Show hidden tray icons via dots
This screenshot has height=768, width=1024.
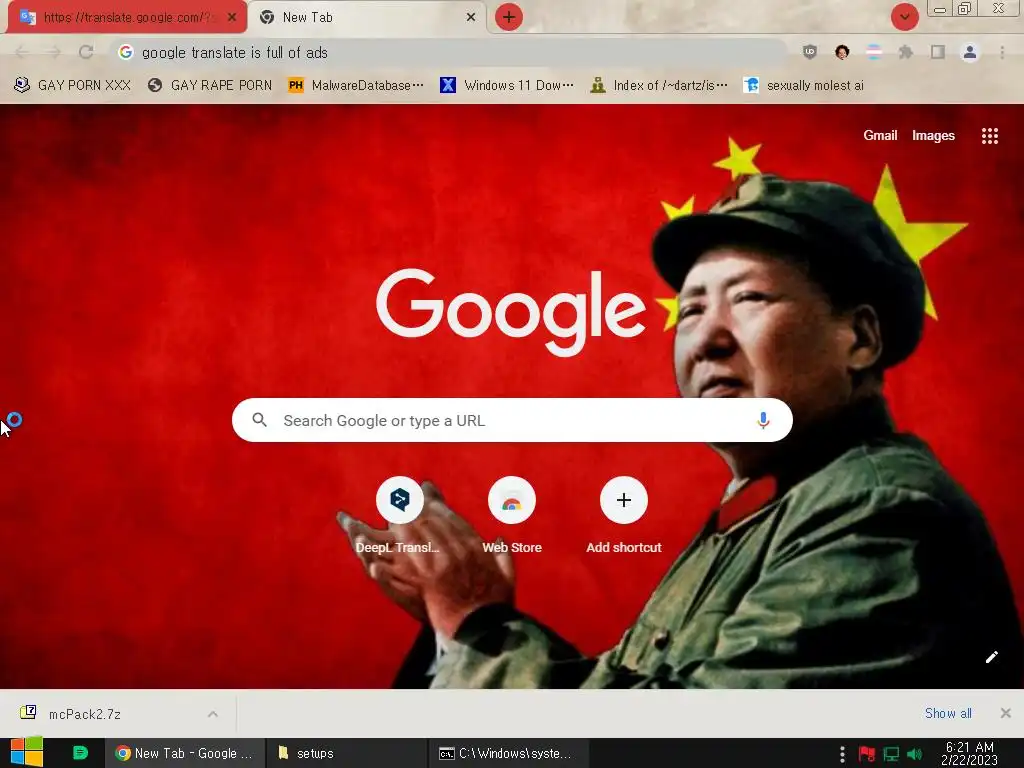pyautogui.click(x=842, y=754)
